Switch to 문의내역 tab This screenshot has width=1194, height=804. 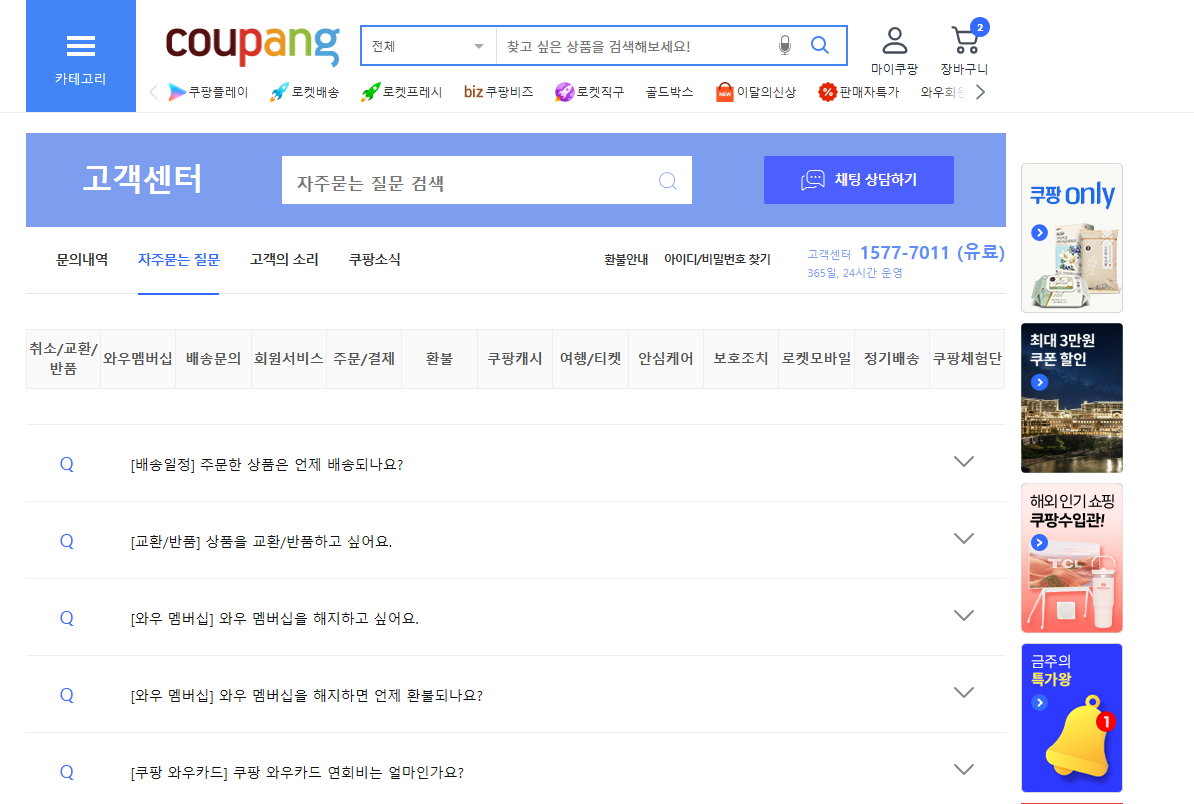(x=82, y=260)
